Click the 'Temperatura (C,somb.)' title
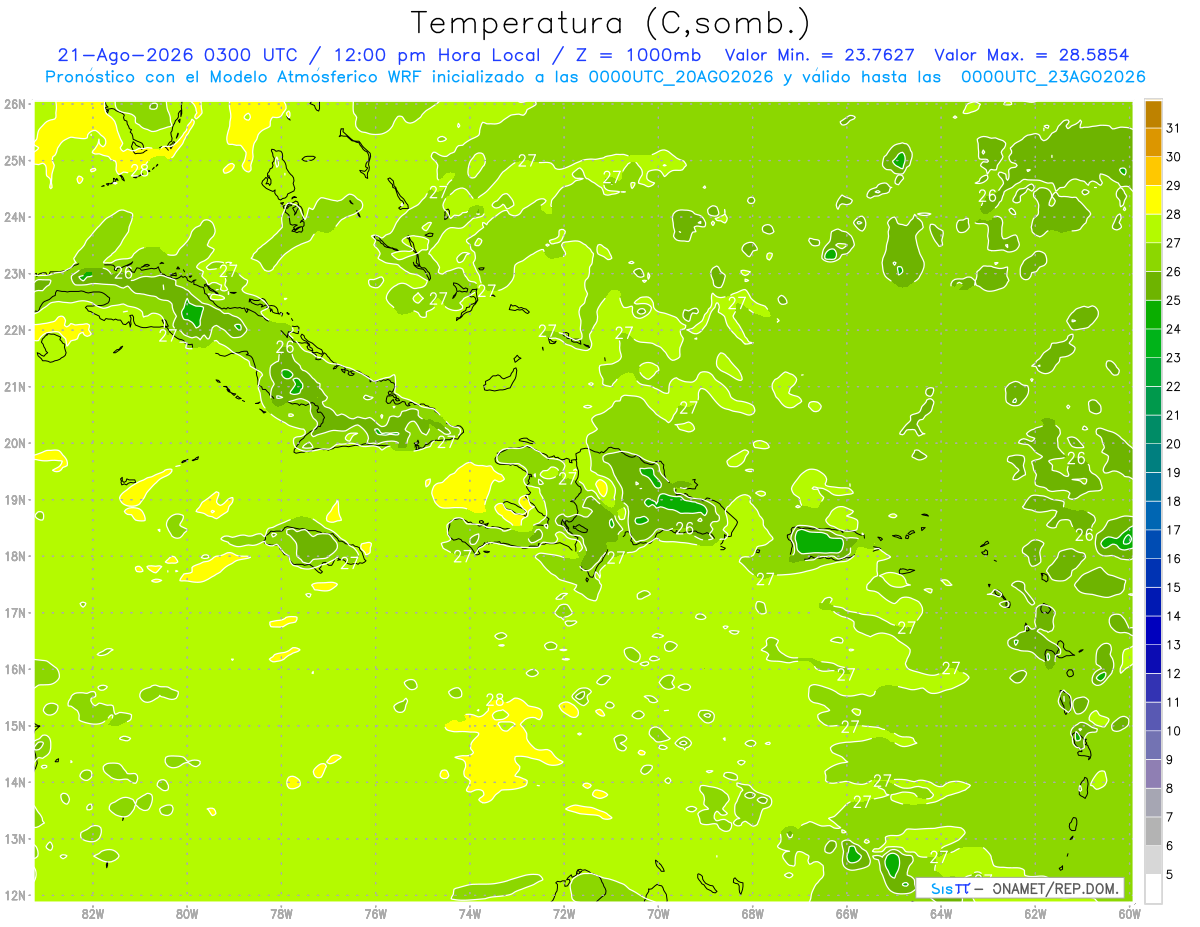The image size is (1200, 927). [610, 23]
